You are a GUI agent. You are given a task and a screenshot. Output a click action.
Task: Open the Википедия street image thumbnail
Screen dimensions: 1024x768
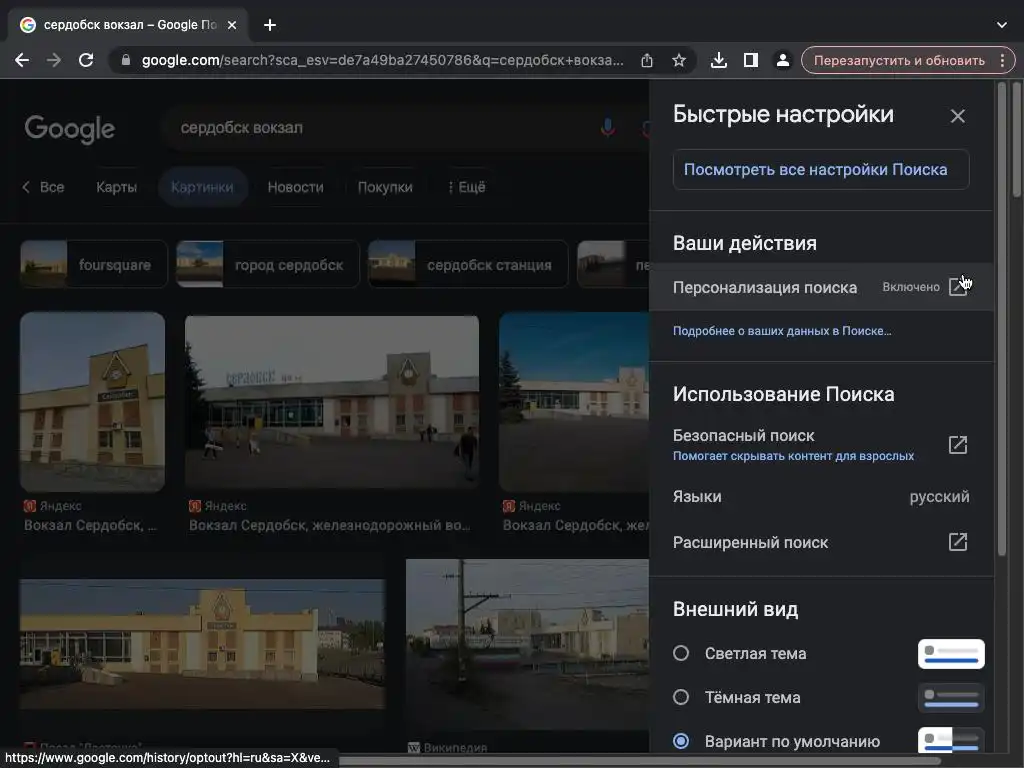pyautogui.click(x=527, y=645)
